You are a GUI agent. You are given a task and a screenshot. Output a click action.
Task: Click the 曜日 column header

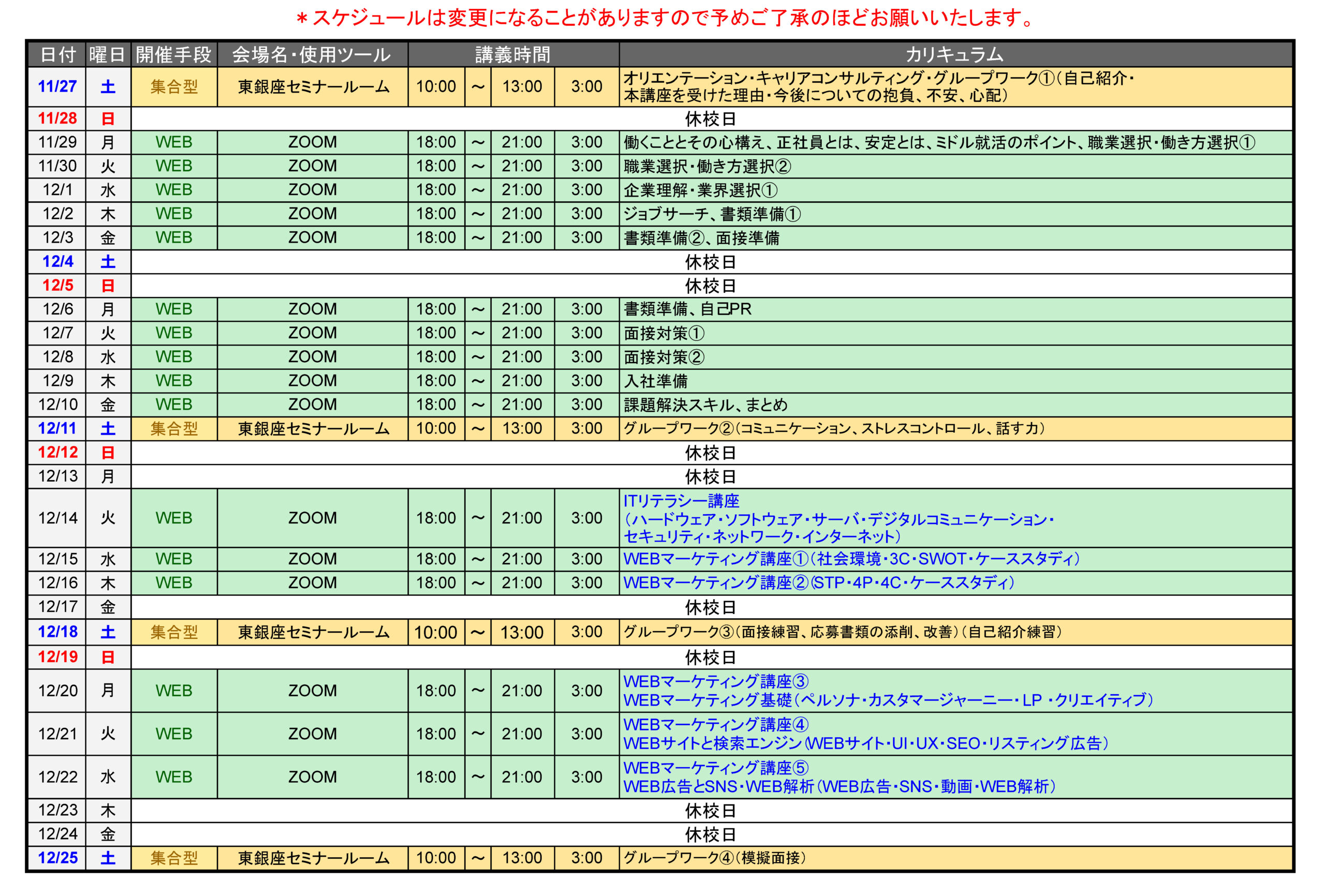[x=108, y=55]
